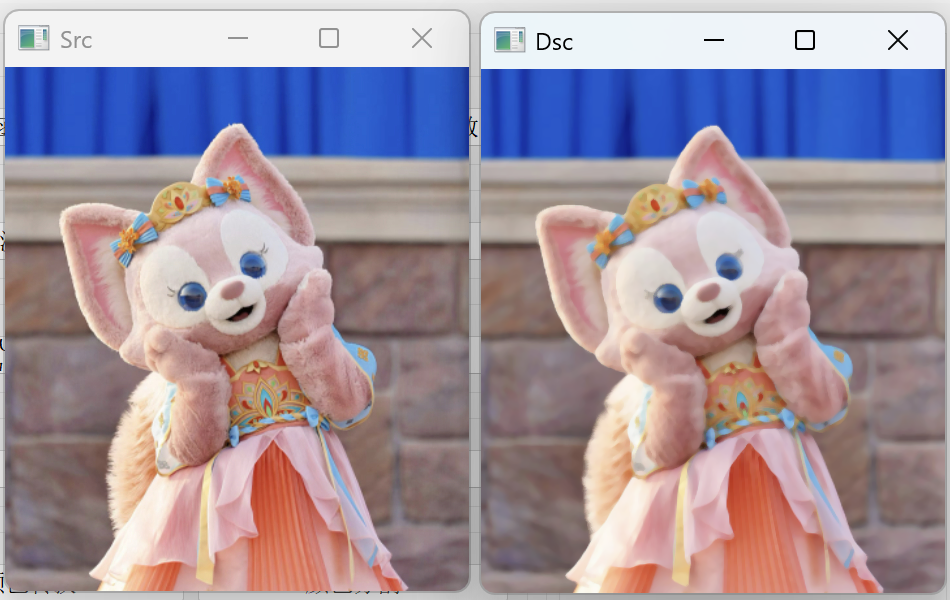Click the image displayed in Src window

[x=237, y=329]
